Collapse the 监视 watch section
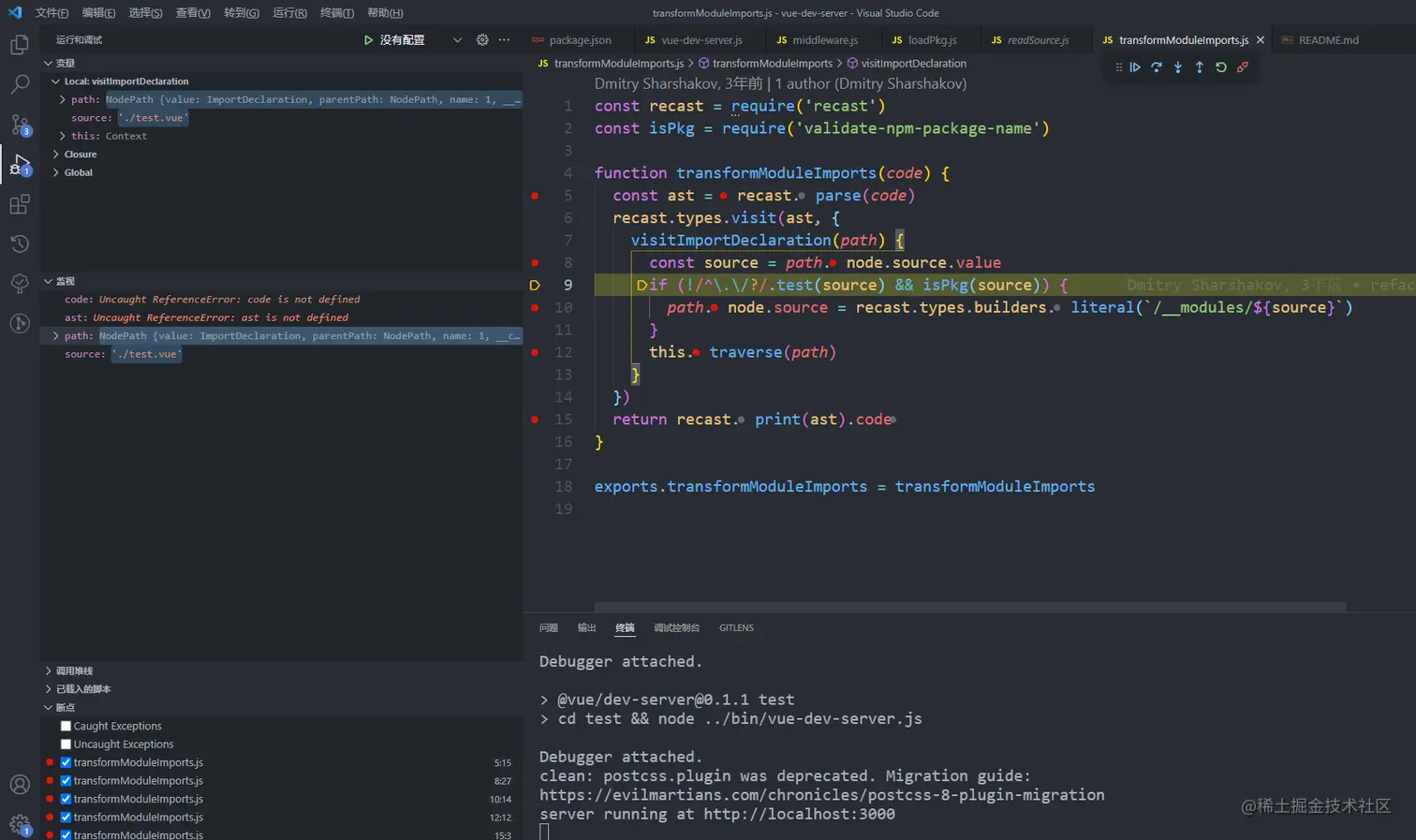The image size is (1416, 840). (48, 281)
